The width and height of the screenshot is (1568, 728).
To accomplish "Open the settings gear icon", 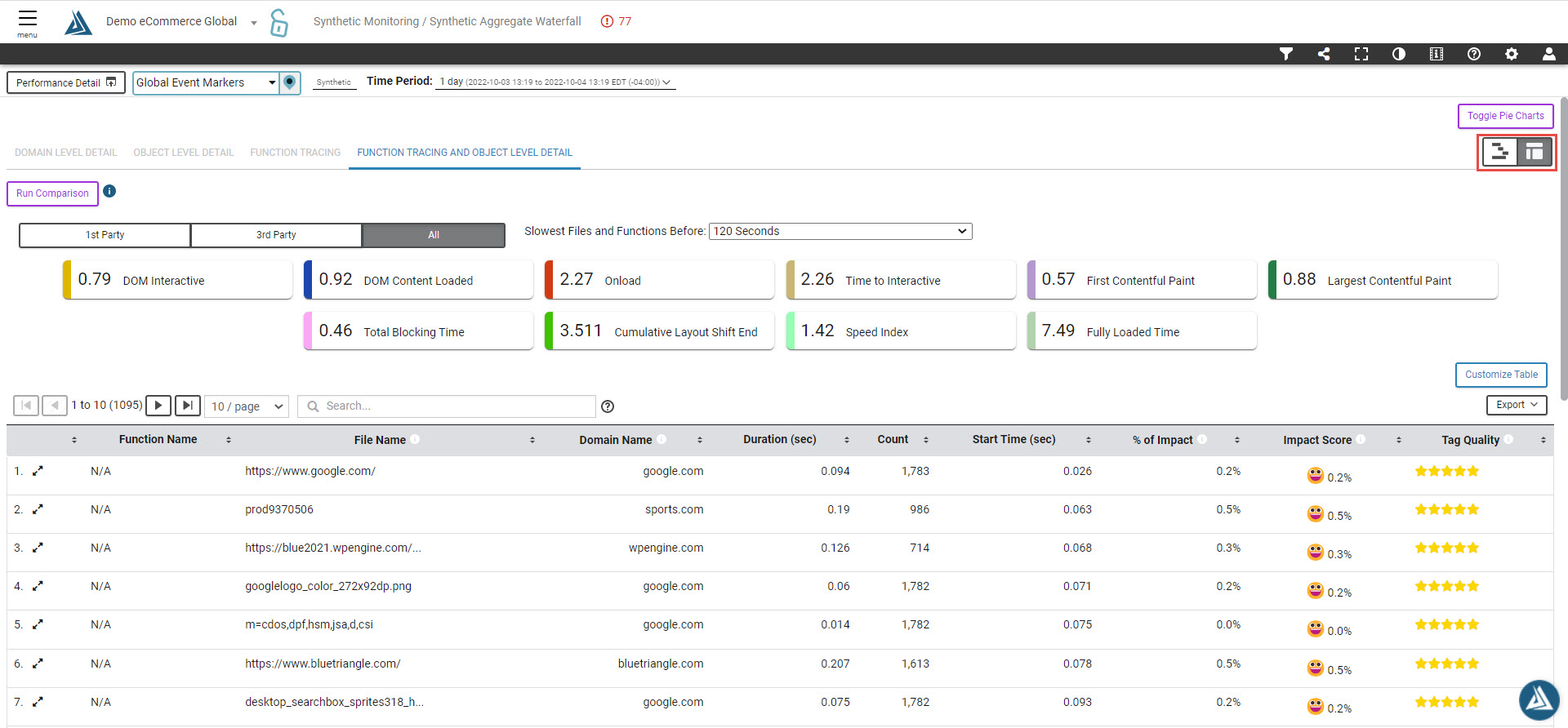I will coord(1512,54).
